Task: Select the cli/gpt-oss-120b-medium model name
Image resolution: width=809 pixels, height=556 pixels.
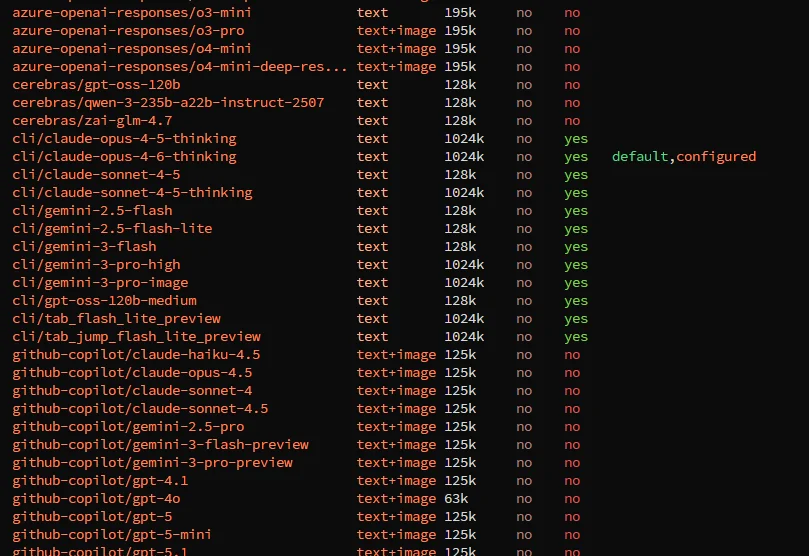Action: (x=104, y=301)
